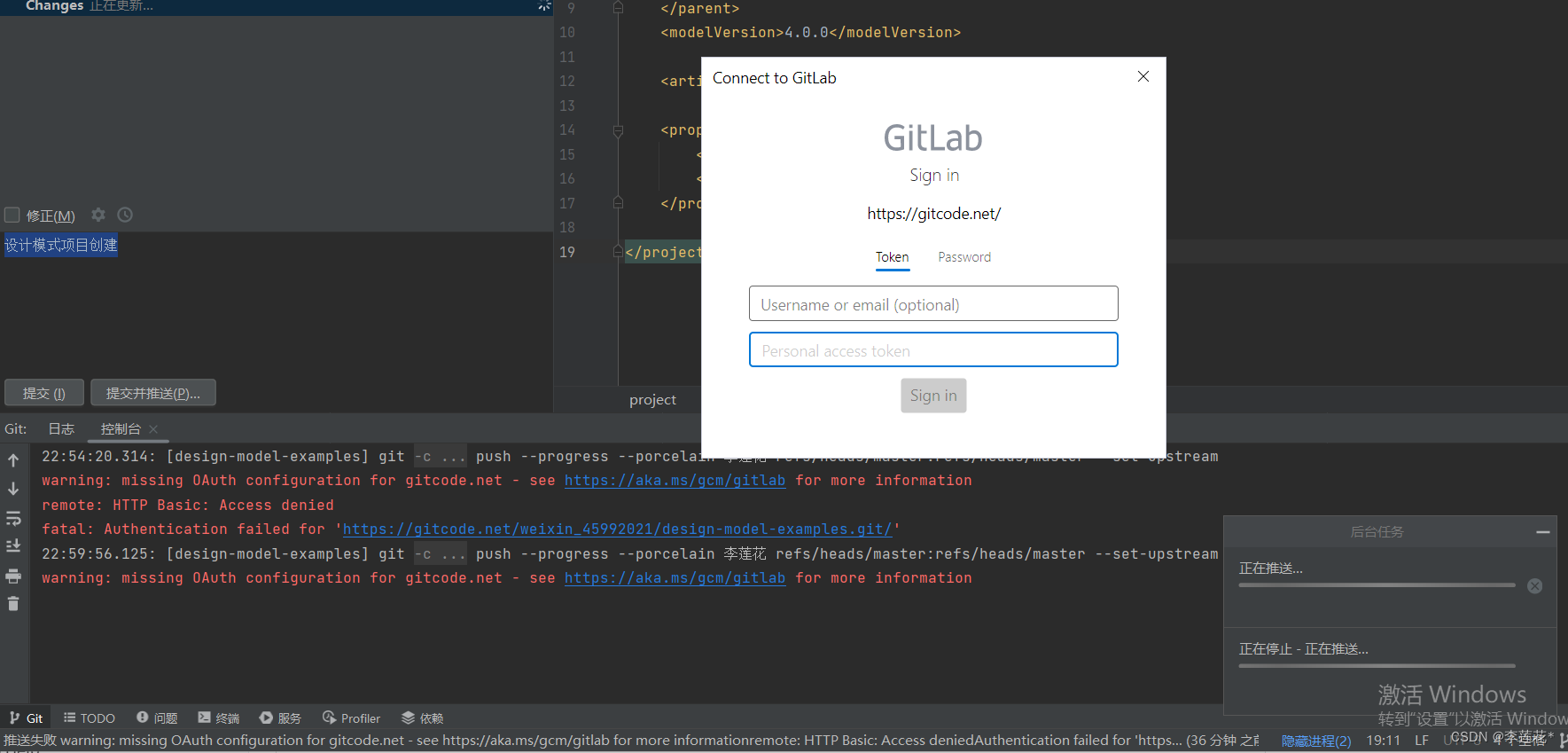The height and width of the screenshot is (753, 1568).
Task: Click the LF line separator in status bar
Action: (x=1422, y=741)
